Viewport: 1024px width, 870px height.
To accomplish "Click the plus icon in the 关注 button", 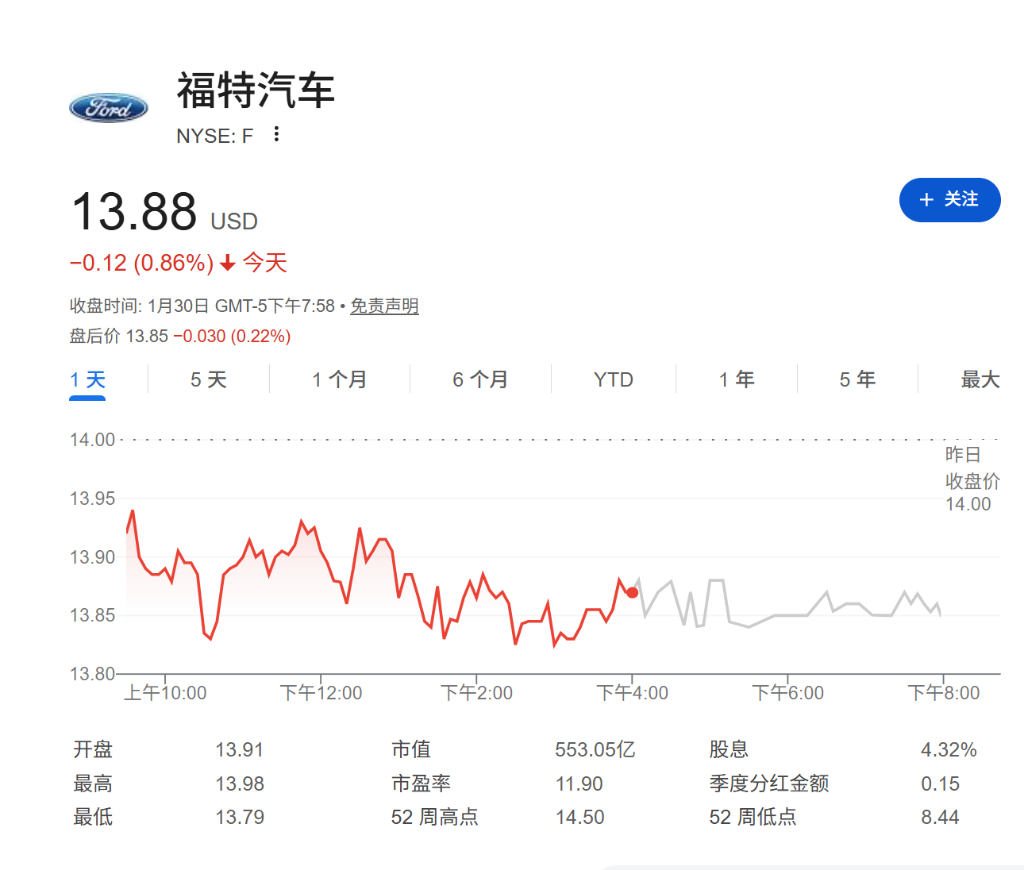I will [x=925, y=200].
